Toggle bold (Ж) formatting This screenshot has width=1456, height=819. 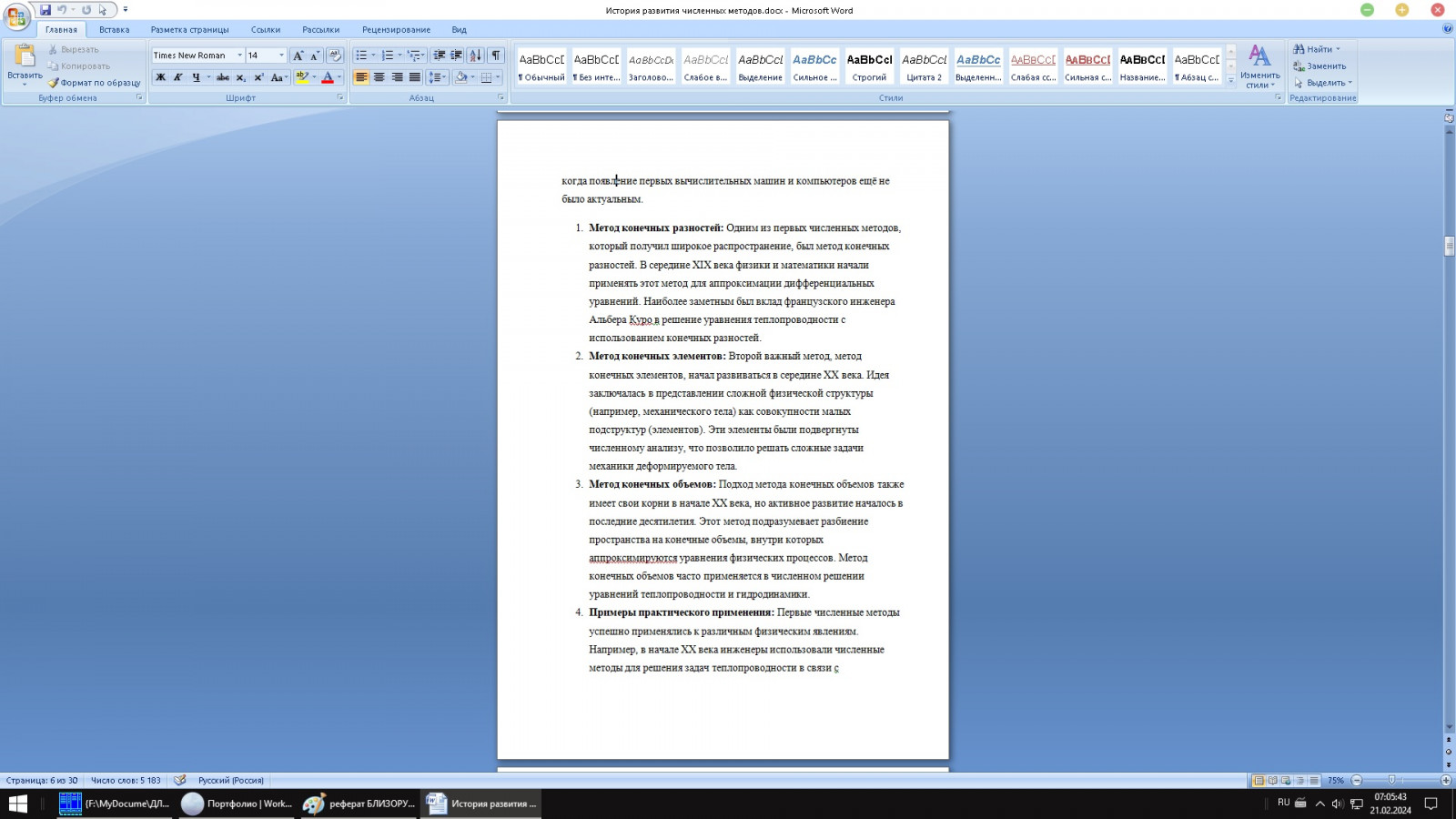click(x=161, y=77)
